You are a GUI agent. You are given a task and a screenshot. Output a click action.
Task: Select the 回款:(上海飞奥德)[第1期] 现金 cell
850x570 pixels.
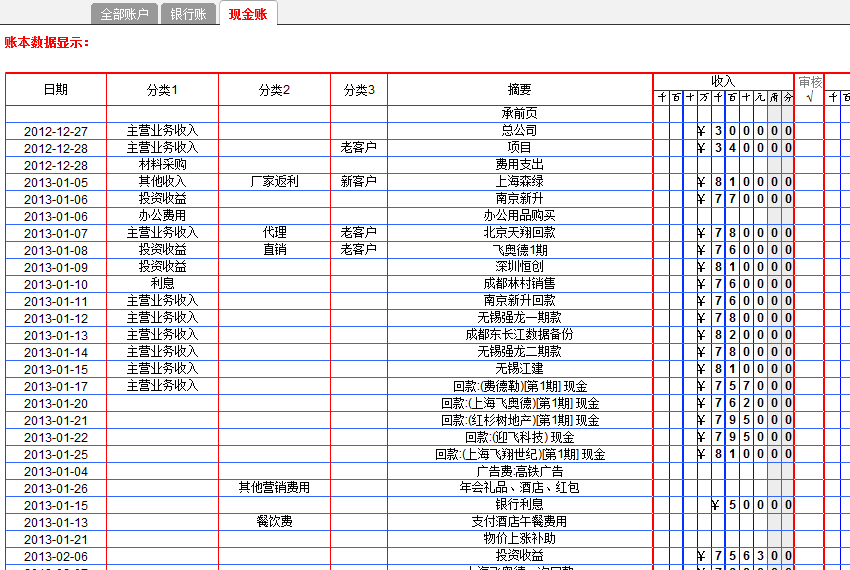[520, 403]
